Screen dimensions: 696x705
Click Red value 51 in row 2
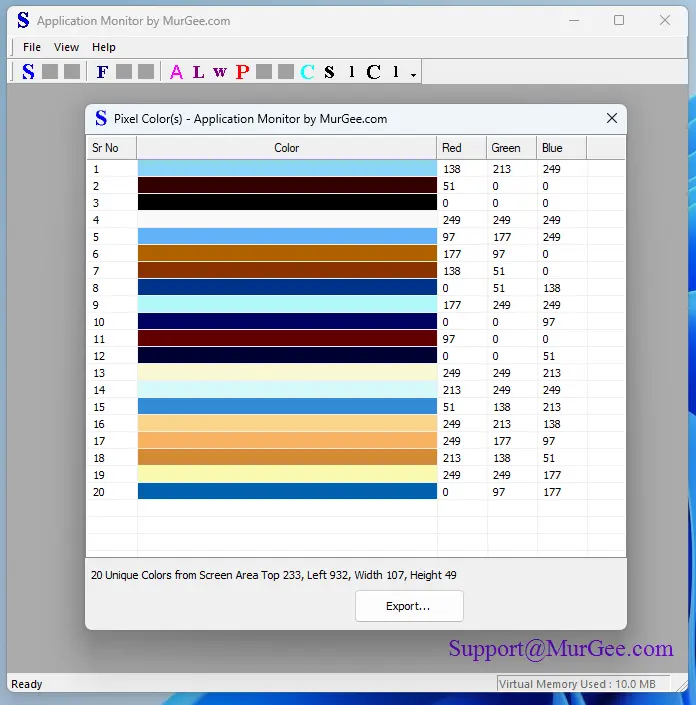tap(449, 186)
